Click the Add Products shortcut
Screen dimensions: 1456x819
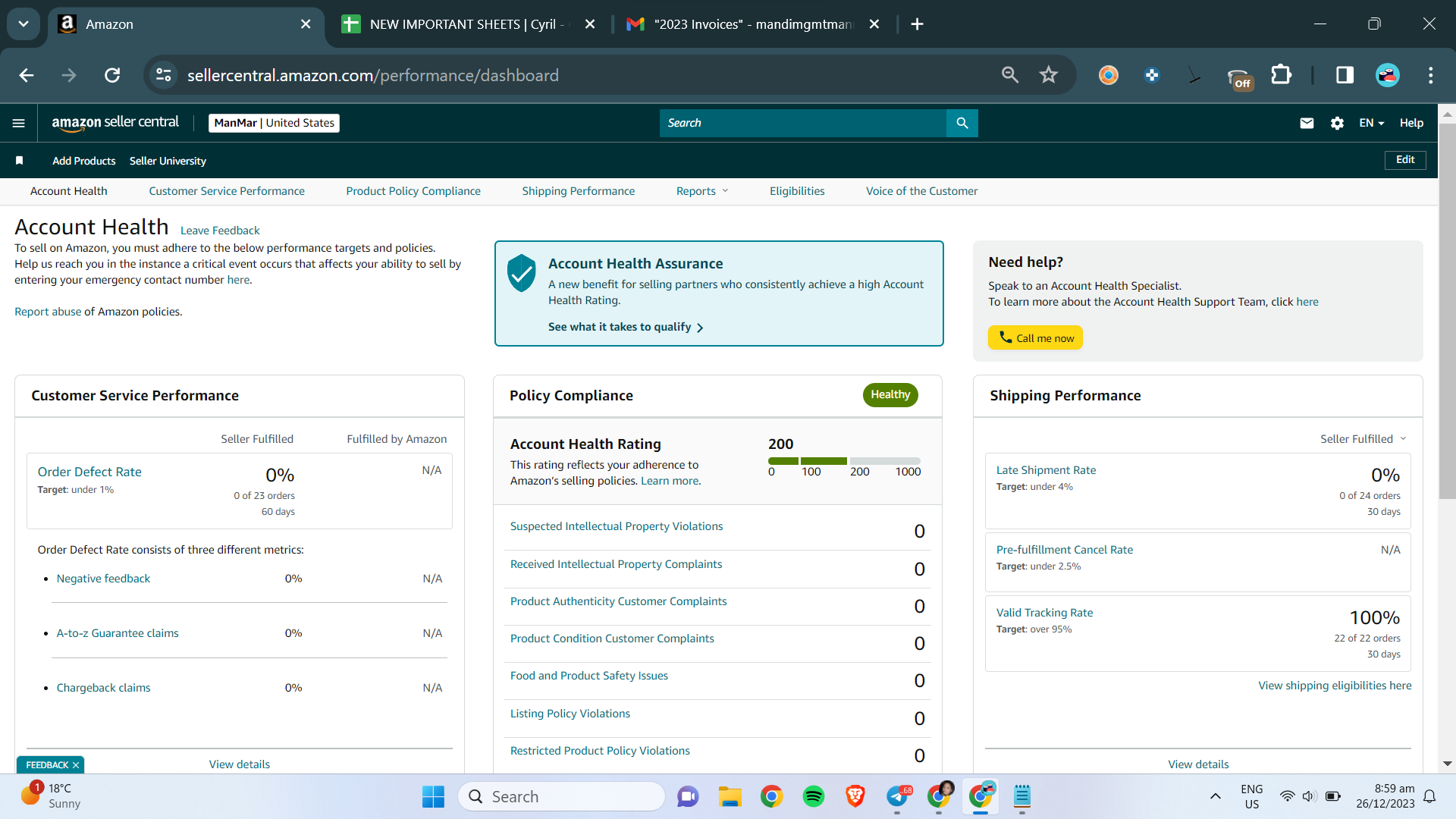tap(84, 161)
